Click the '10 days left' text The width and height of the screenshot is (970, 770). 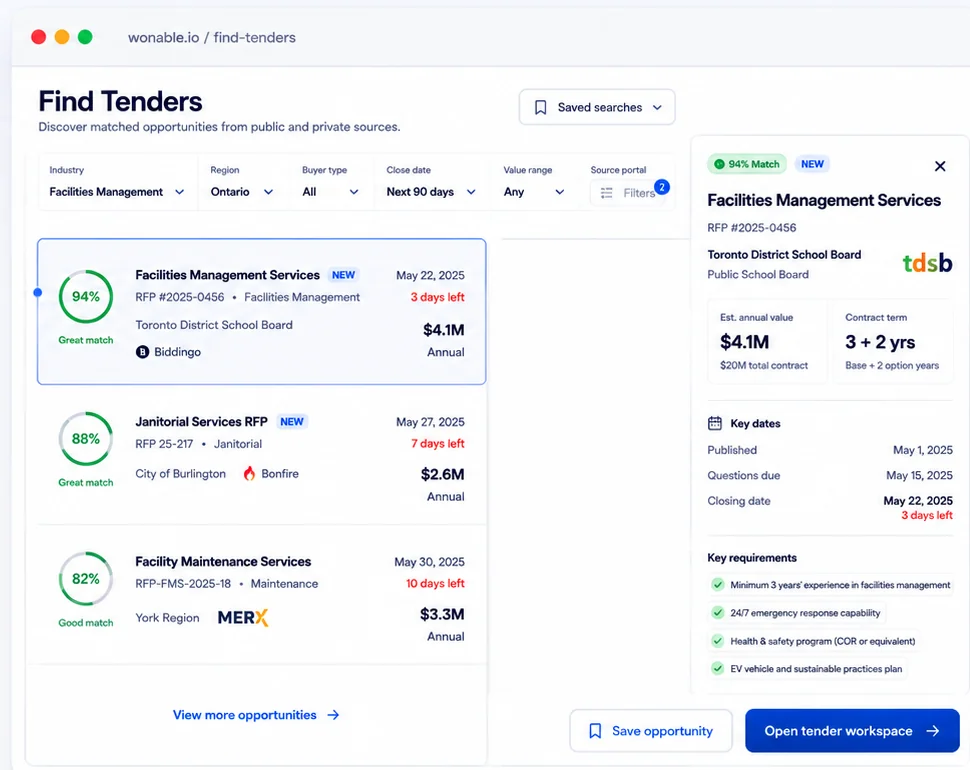[435, 583]
